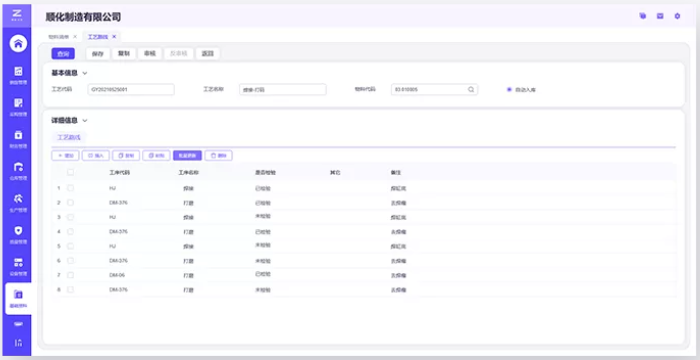
Task: Switch to the first inactive page tab
Action: tap(59, 37)
